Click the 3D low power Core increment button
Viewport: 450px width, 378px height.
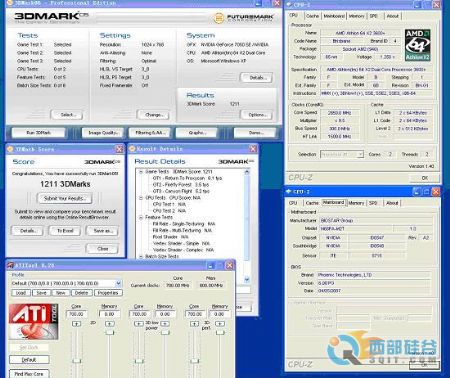click(138, 324)
